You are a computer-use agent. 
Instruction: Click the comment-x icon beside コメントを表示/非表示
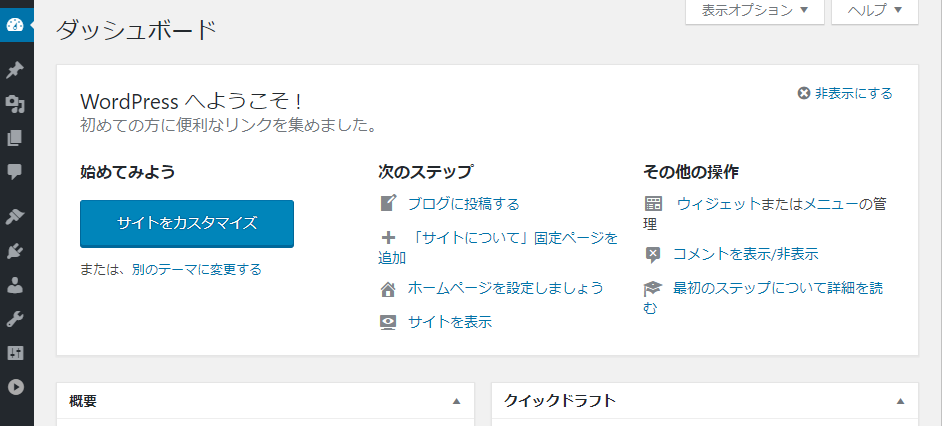[653, 255]
